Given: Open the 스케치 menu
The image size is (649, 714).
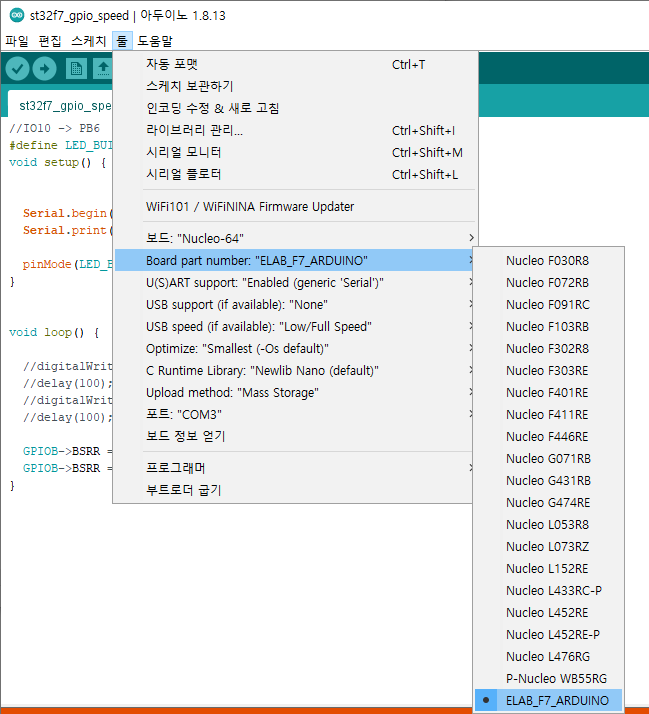Looking at the screenshot, I should tap(88, 41).
